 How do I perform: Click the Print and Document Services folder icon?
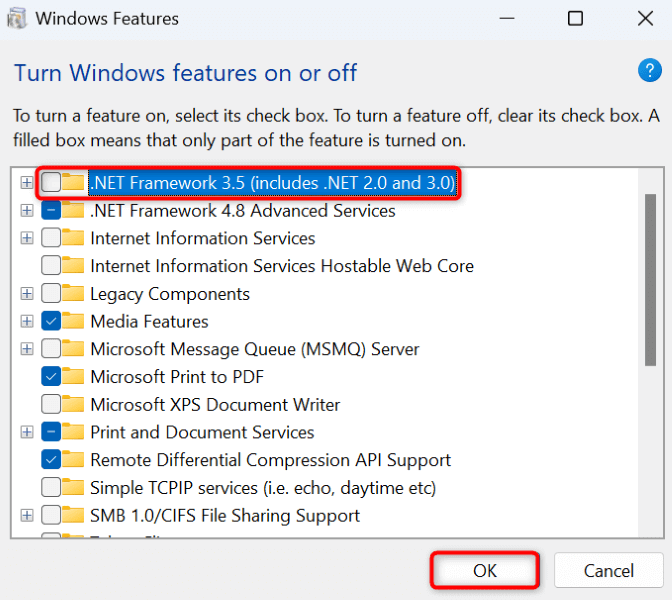[73, 433]
